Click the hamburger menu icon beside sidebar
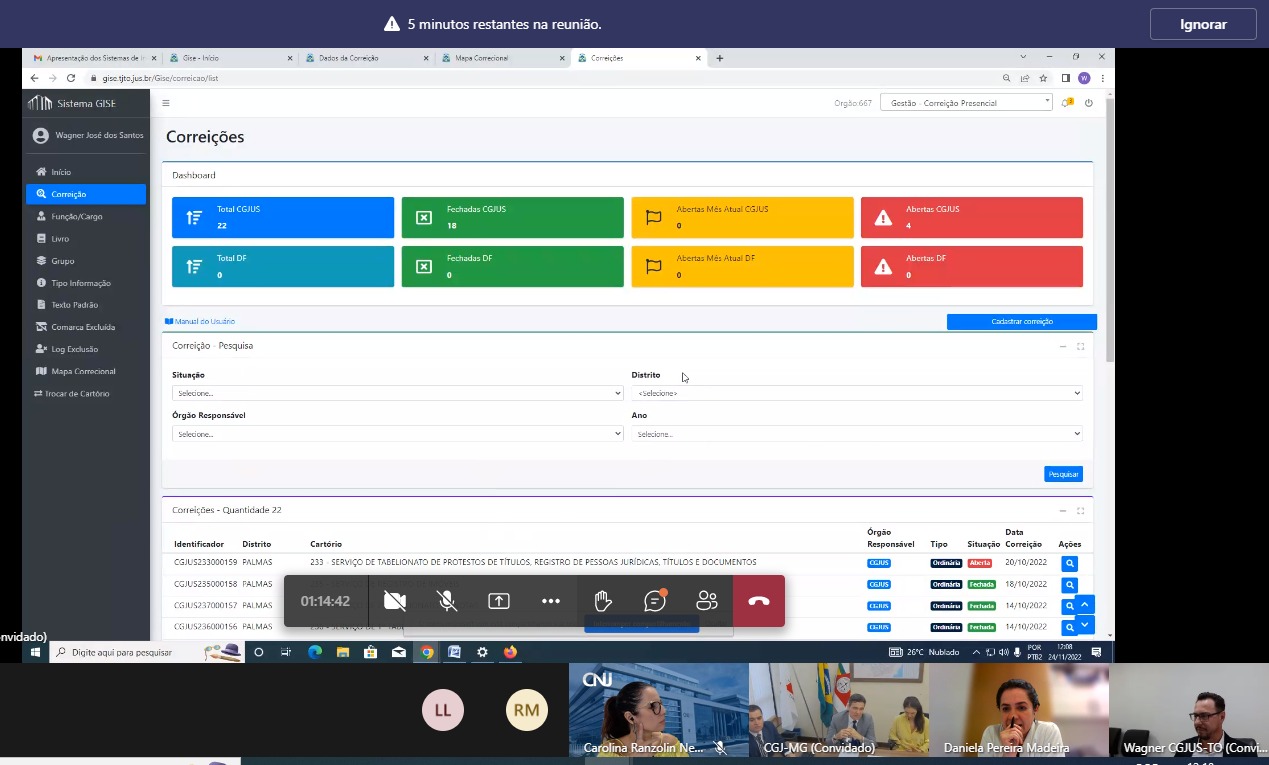The image size is (1269, 765). [166, 103]
